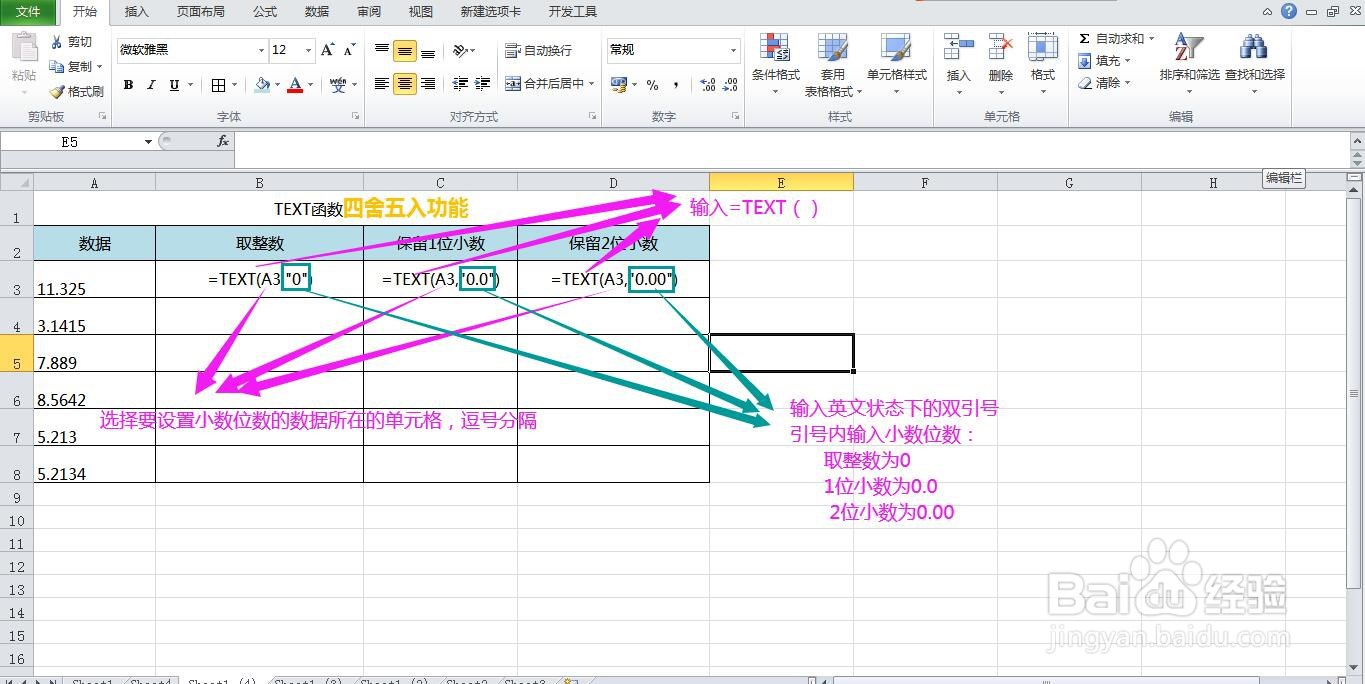Viewport: 1365px width, 684px height.
Task: Click the decrease indent icon
Action: [460, 84]
